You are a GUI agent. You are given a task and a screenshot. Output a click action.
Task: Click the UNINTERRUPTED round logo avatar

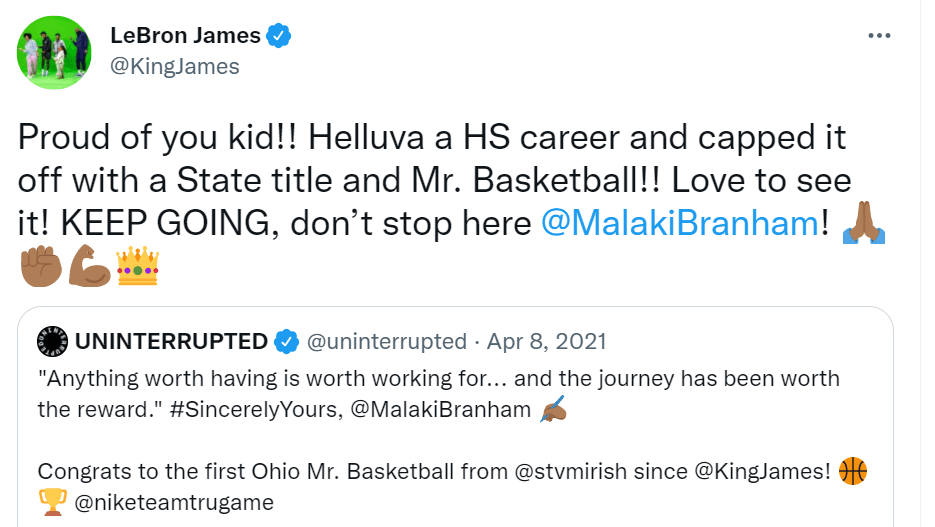pyautogui.click(x=51, y=342)
